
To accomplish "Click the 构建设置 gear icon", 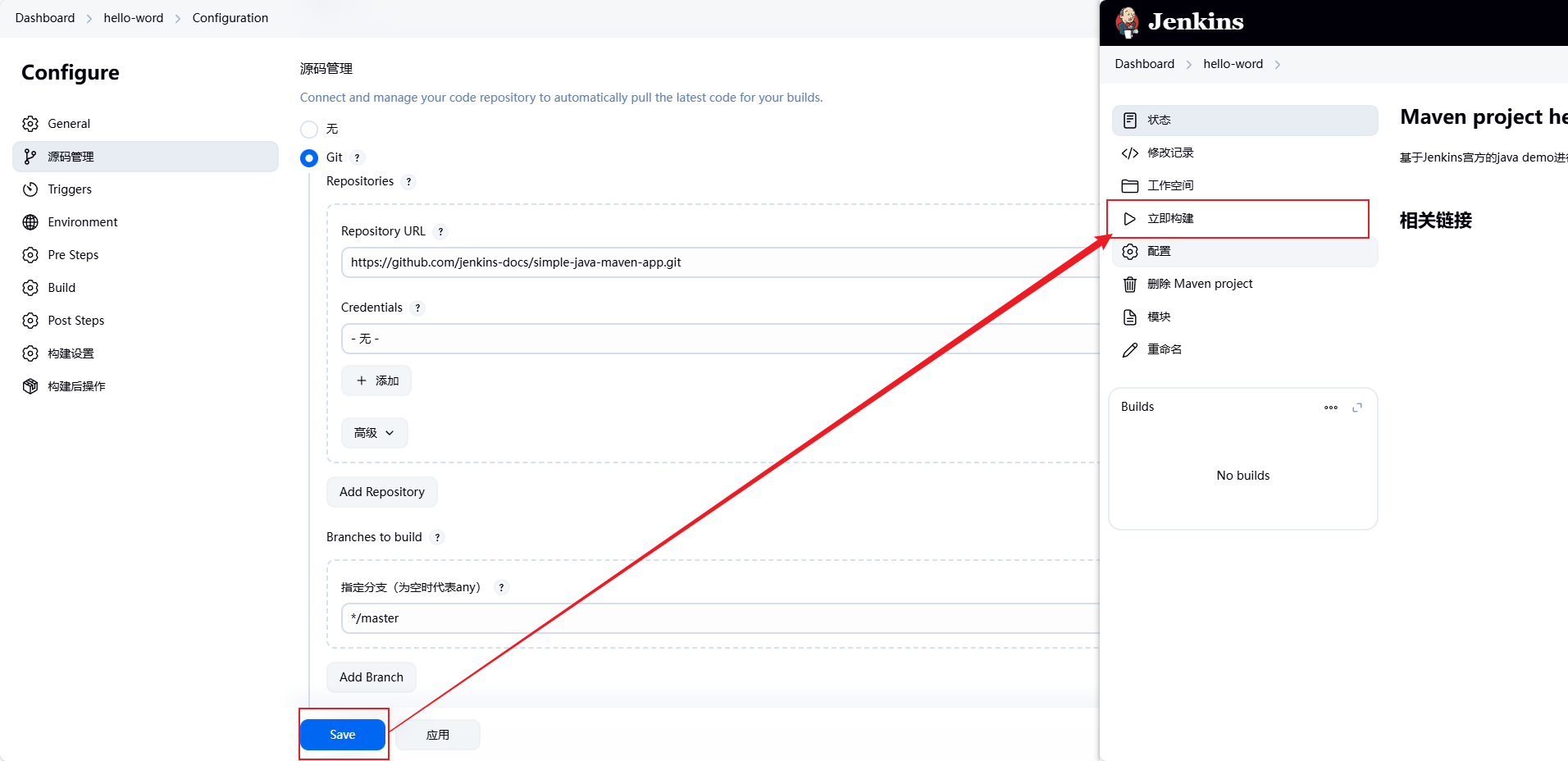I will pyautogui.click(x=30, y=353).
